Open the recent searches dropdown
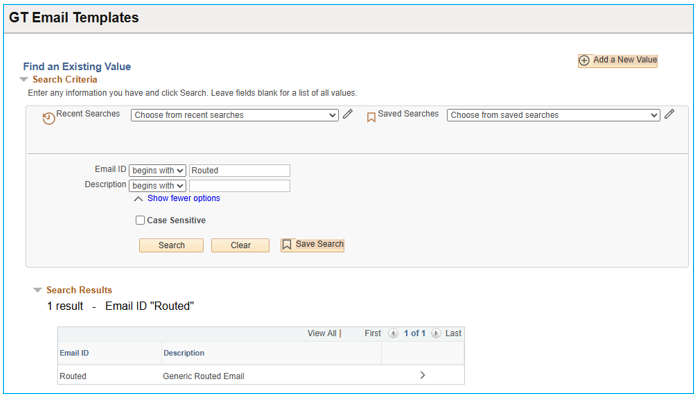 click(235, 115)
